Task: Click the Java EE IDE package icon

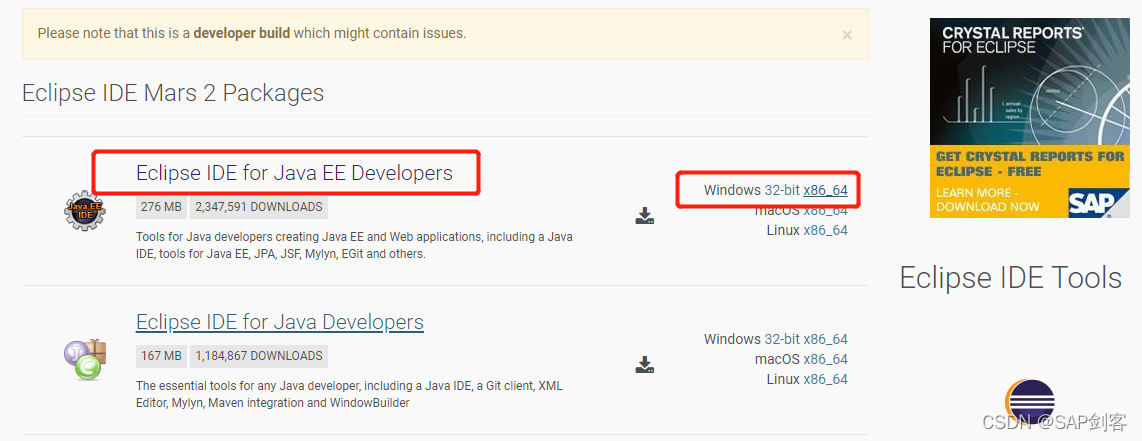Action: [x=84, y=211]
